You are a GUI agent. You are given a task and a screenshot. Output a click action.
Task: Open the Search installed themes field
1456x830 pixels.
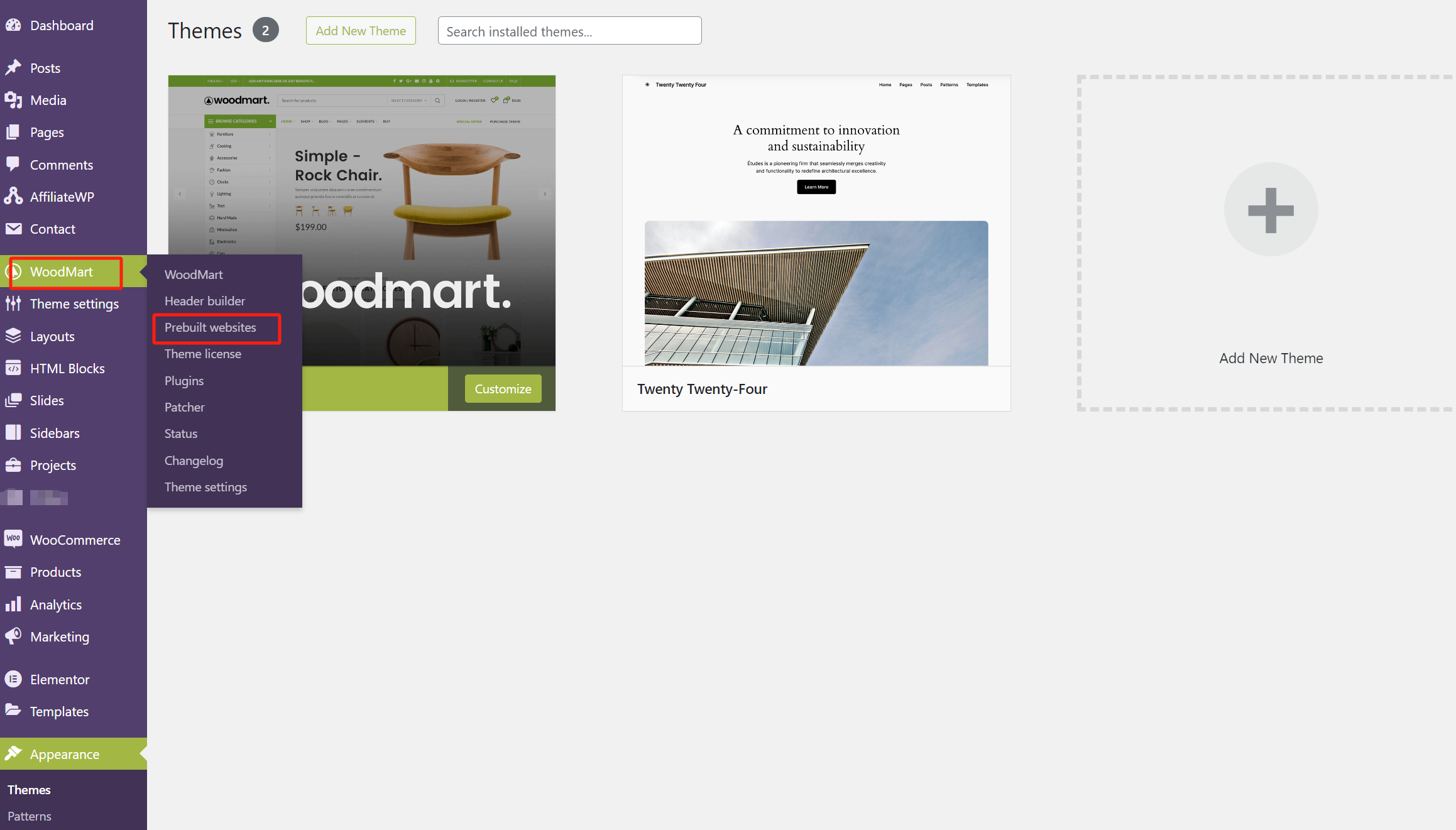569,30
